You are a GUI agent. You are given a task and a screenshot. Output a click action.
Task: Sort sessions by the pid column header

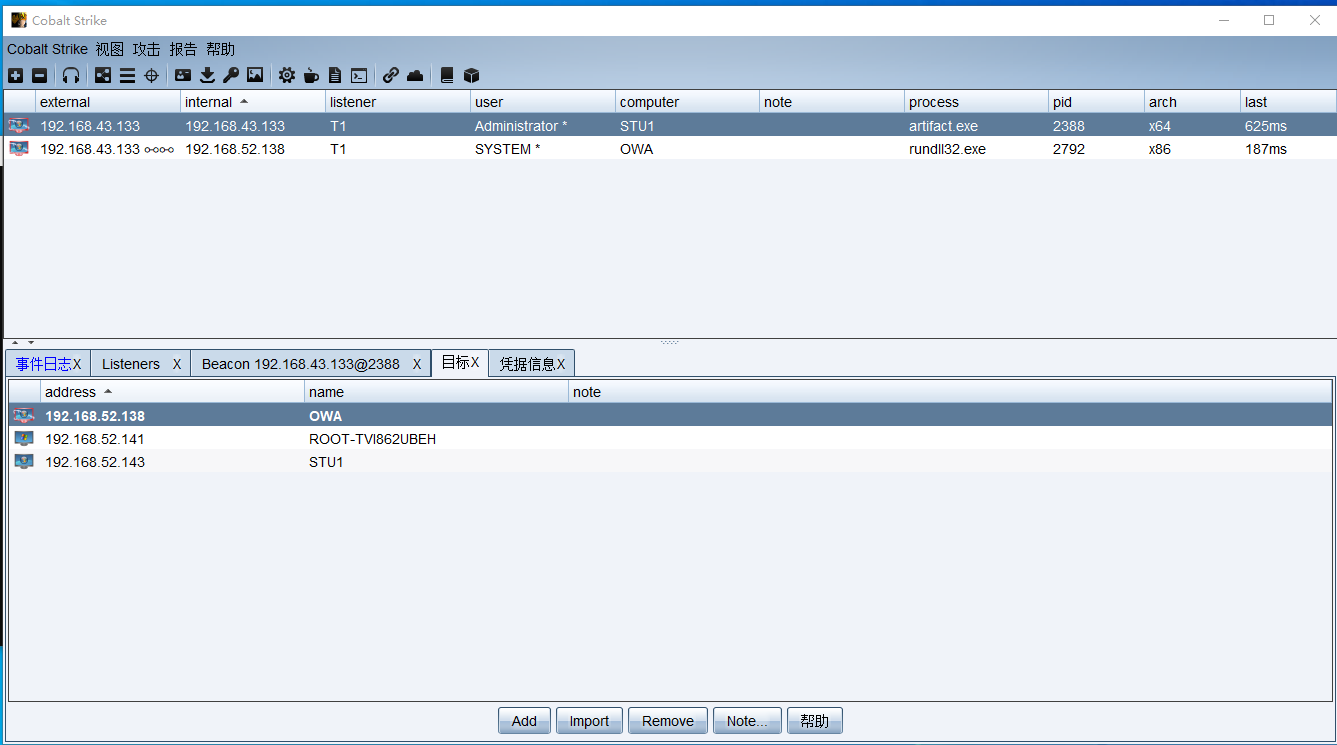1097,102
